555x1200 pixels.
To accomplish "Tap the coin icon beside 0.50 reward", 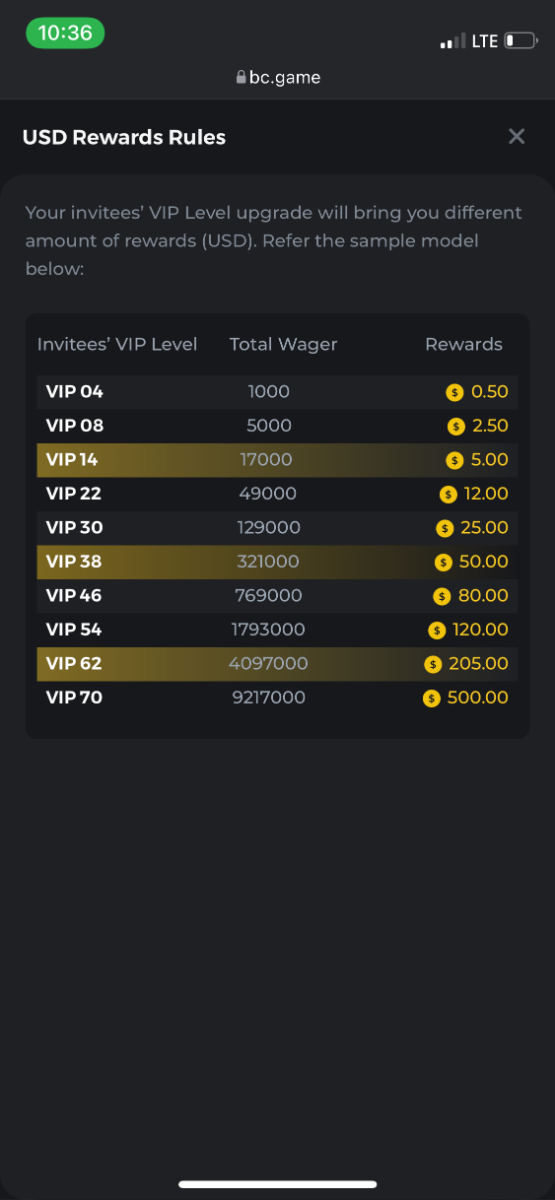I will (x=455, y=392).
